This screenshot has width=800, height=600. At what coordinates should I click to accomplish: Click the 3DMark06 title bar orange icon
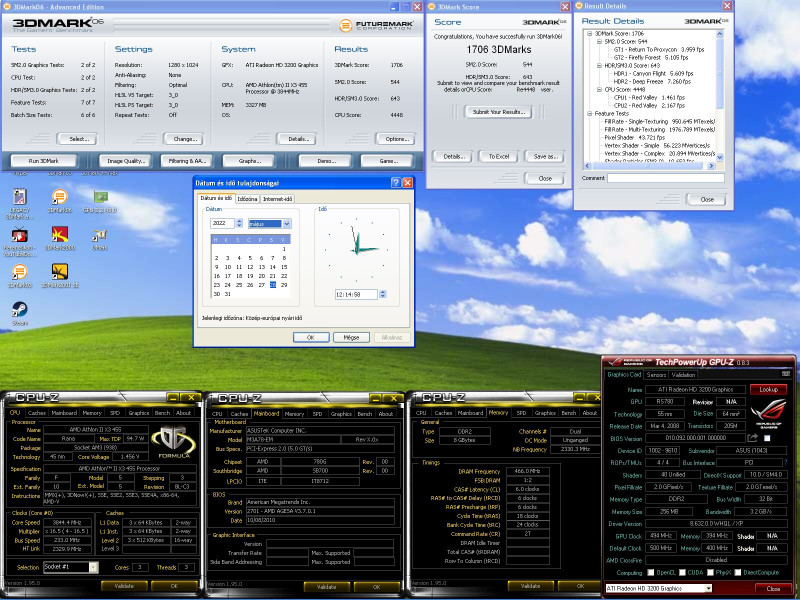[7, 7]
